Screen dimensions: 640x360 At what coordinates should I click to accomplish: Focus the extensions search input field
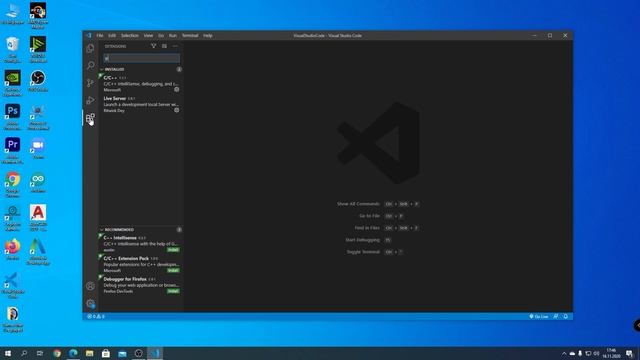pos(141,58)
